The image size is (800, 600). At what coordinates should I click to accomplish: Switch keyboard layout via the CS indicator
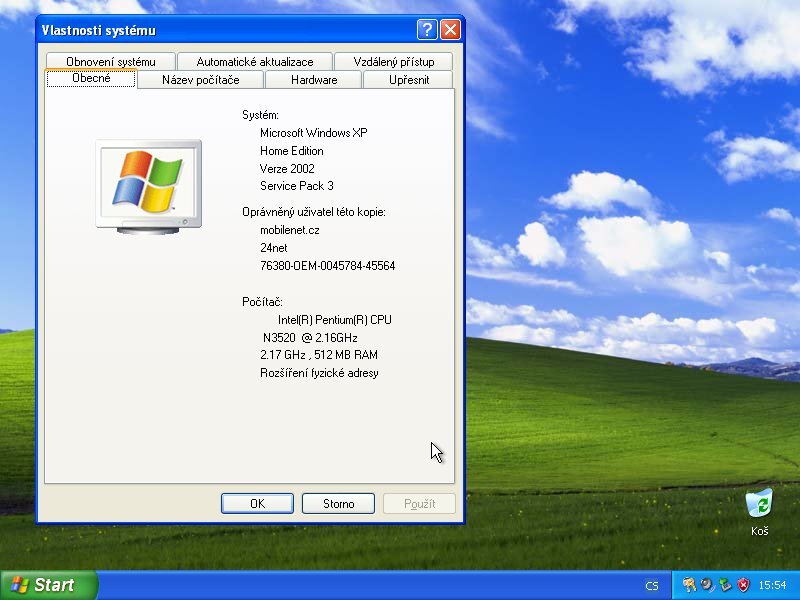click(x=651, y=585)
